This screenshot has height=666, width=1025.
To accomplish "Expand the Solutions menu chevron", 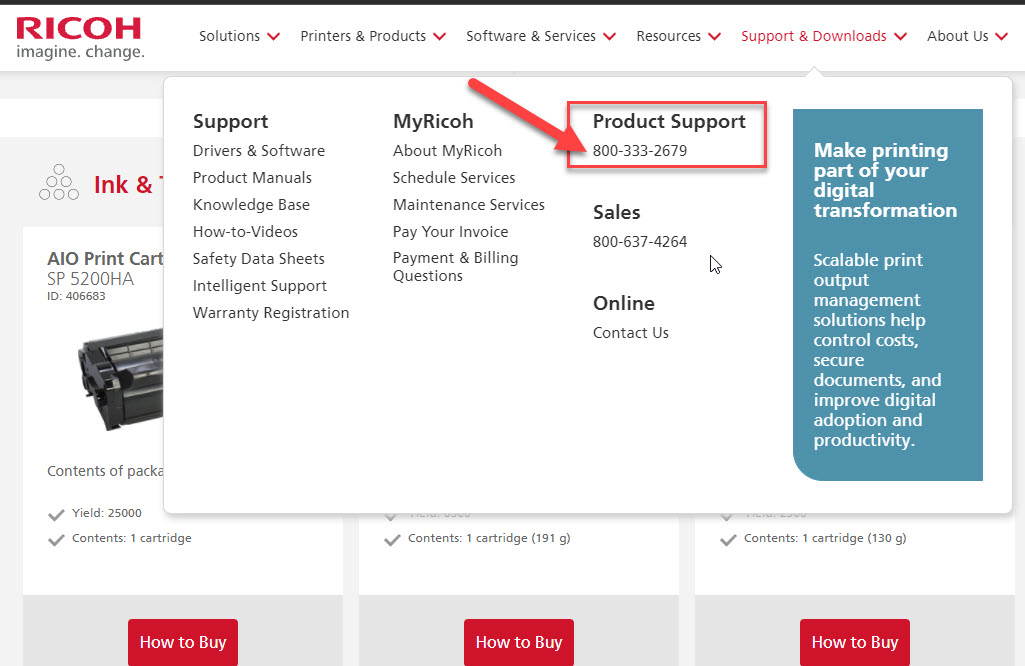I will (x=274, y=37).
